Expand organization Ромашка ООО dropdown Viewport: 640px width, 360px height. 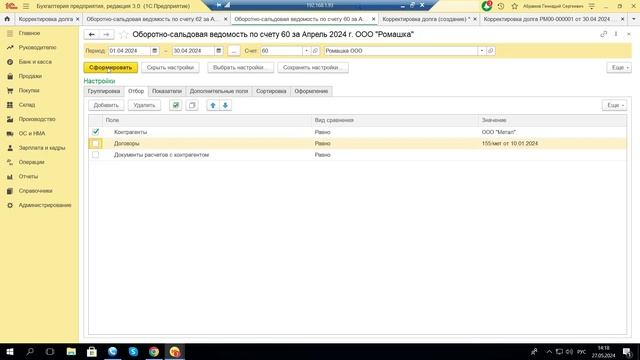point(482,51)
